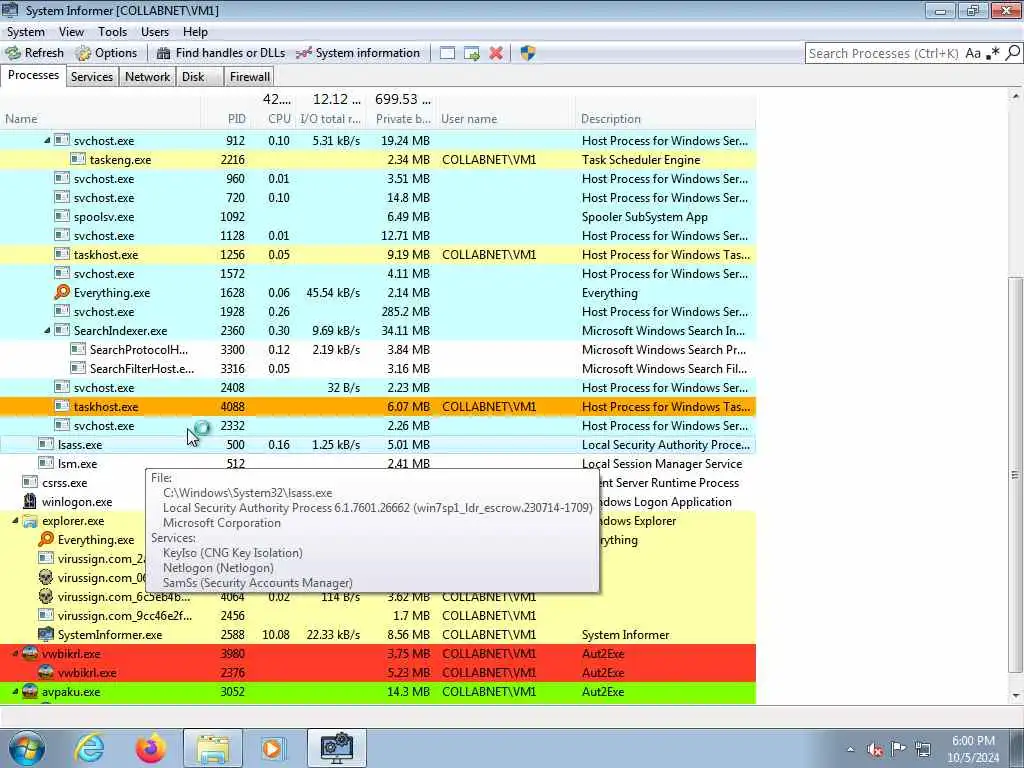Show hidden tray icons arrow

point(850,750)
